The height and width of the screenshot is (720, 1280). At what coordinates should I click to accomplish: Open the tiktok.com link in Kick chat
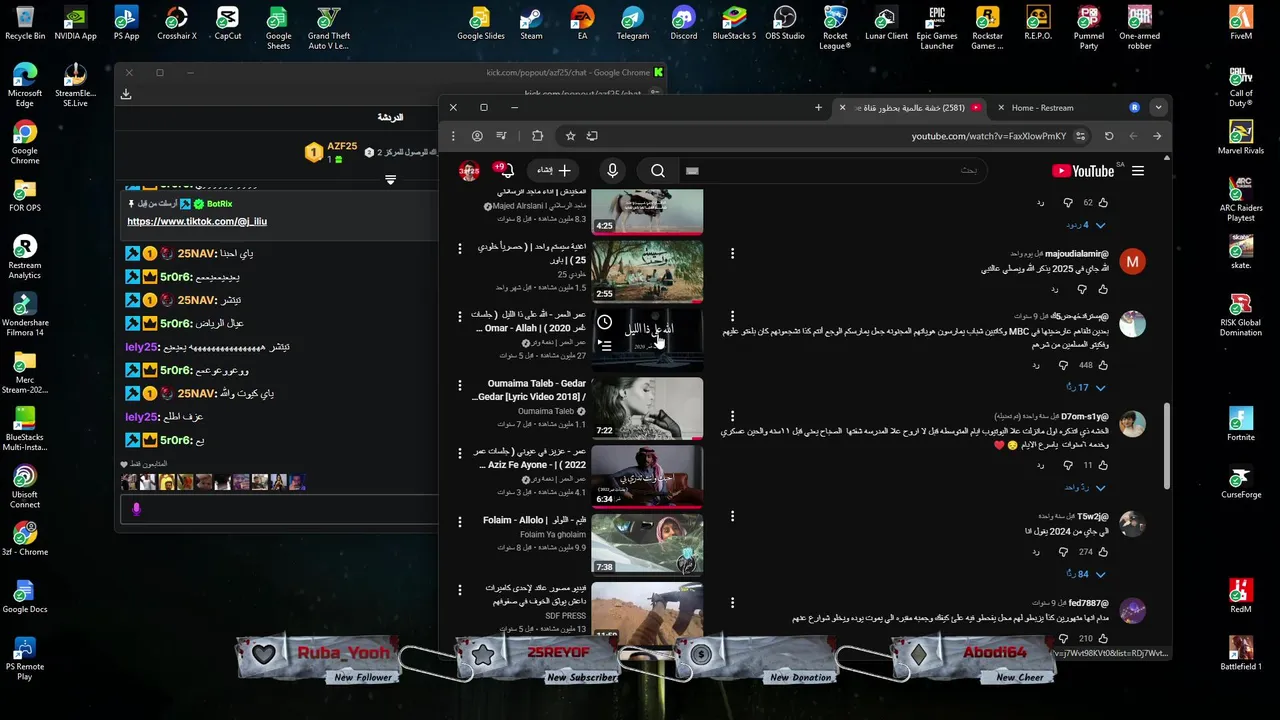pyautogui.click(x=197, y=222)
